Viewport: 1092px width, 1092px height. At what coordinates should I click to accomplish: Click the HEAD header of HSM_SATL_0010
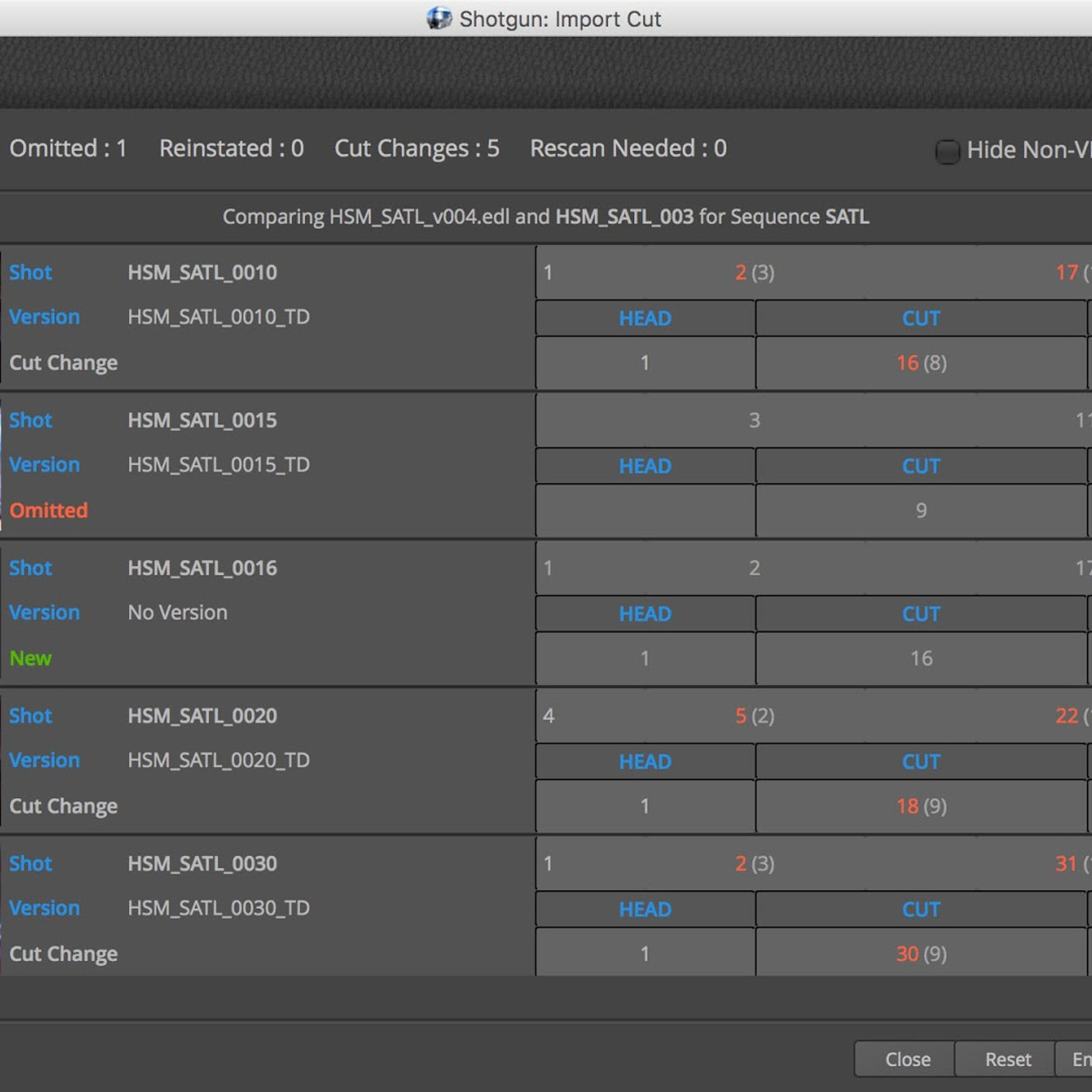pos(645,318)
